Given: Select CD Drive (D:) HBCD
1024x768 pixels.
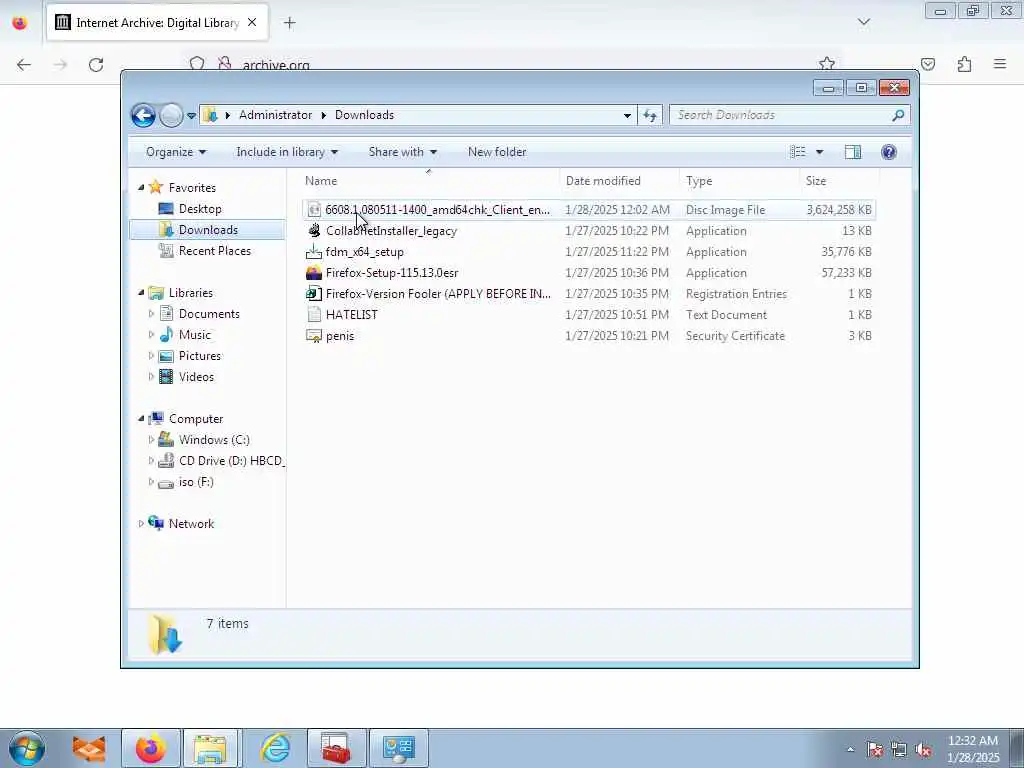Looking at the screenshot, I should pos(230,460).
